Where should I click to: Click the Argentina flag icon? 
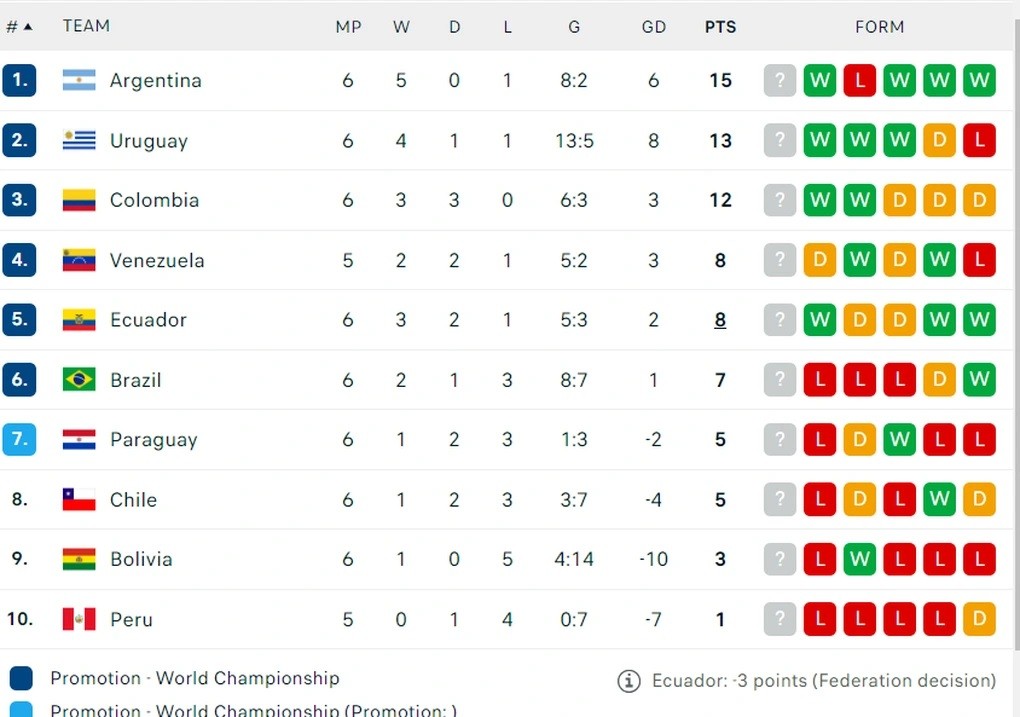click(x=79, y=80)
